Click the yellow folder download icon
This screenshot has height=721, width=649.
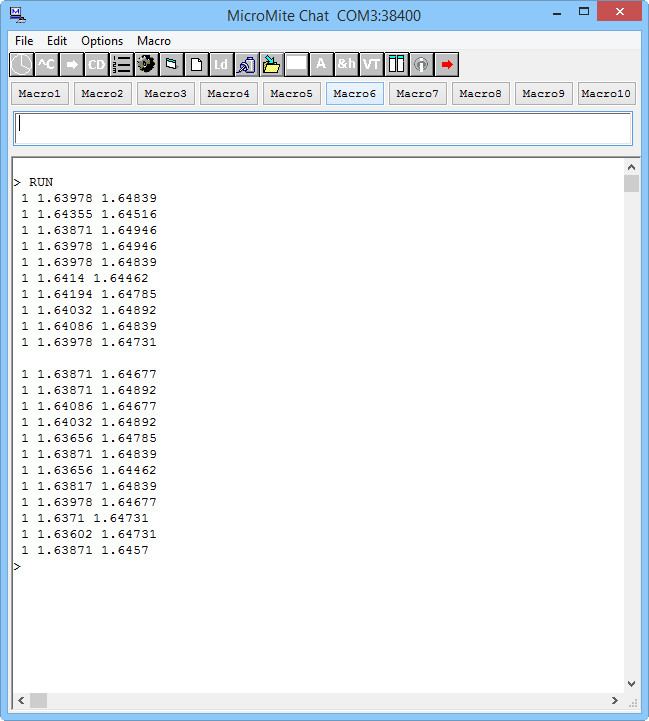[x=271, y=64]
